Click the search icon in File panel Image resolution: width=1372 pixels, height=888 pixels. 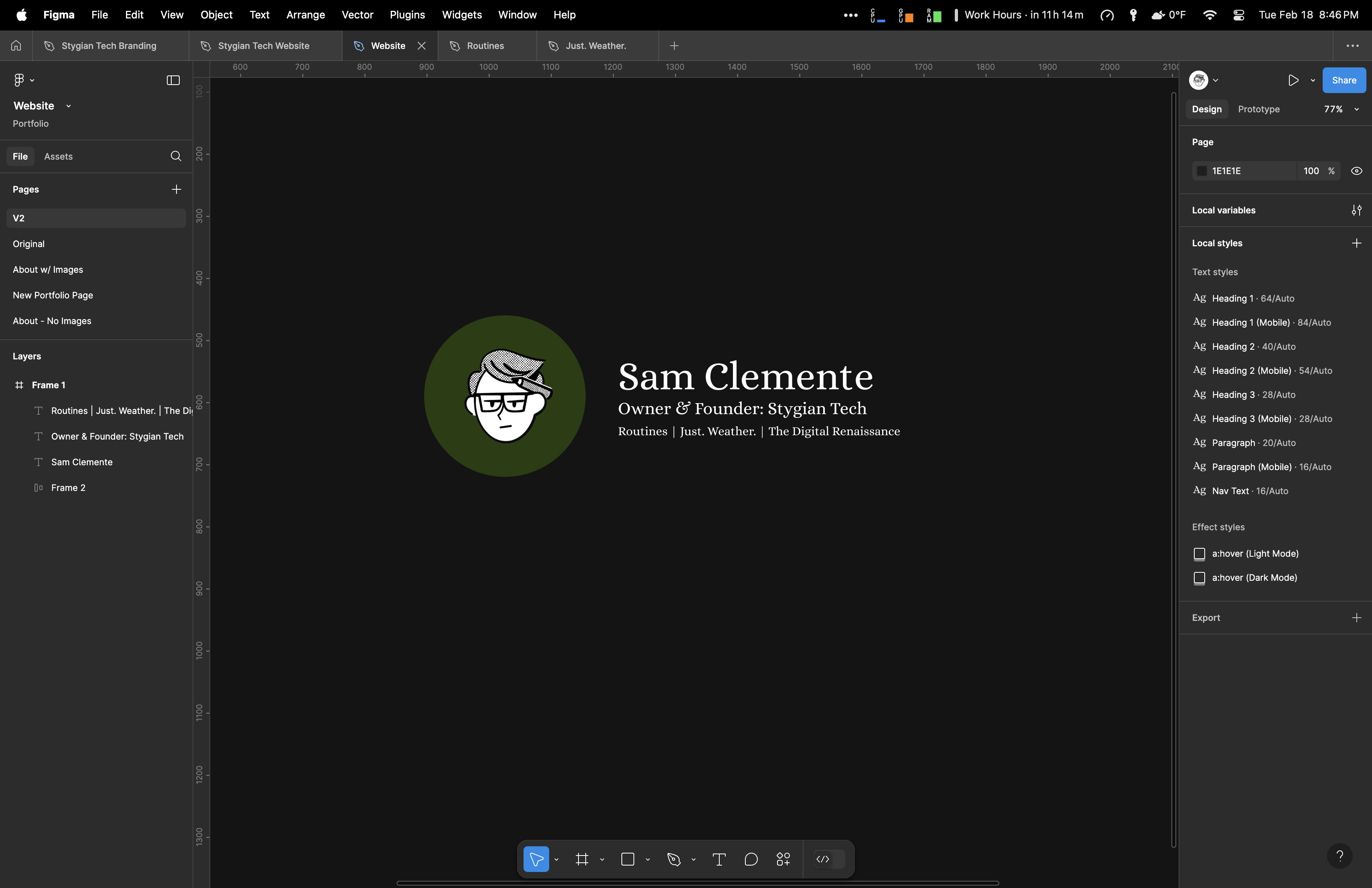(176, 156)
